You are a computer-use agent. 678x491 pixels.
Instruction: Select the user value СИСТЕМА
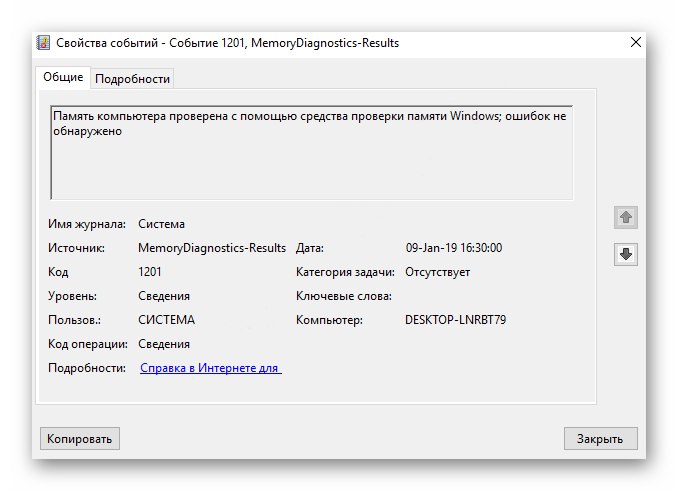pos(166,320)
